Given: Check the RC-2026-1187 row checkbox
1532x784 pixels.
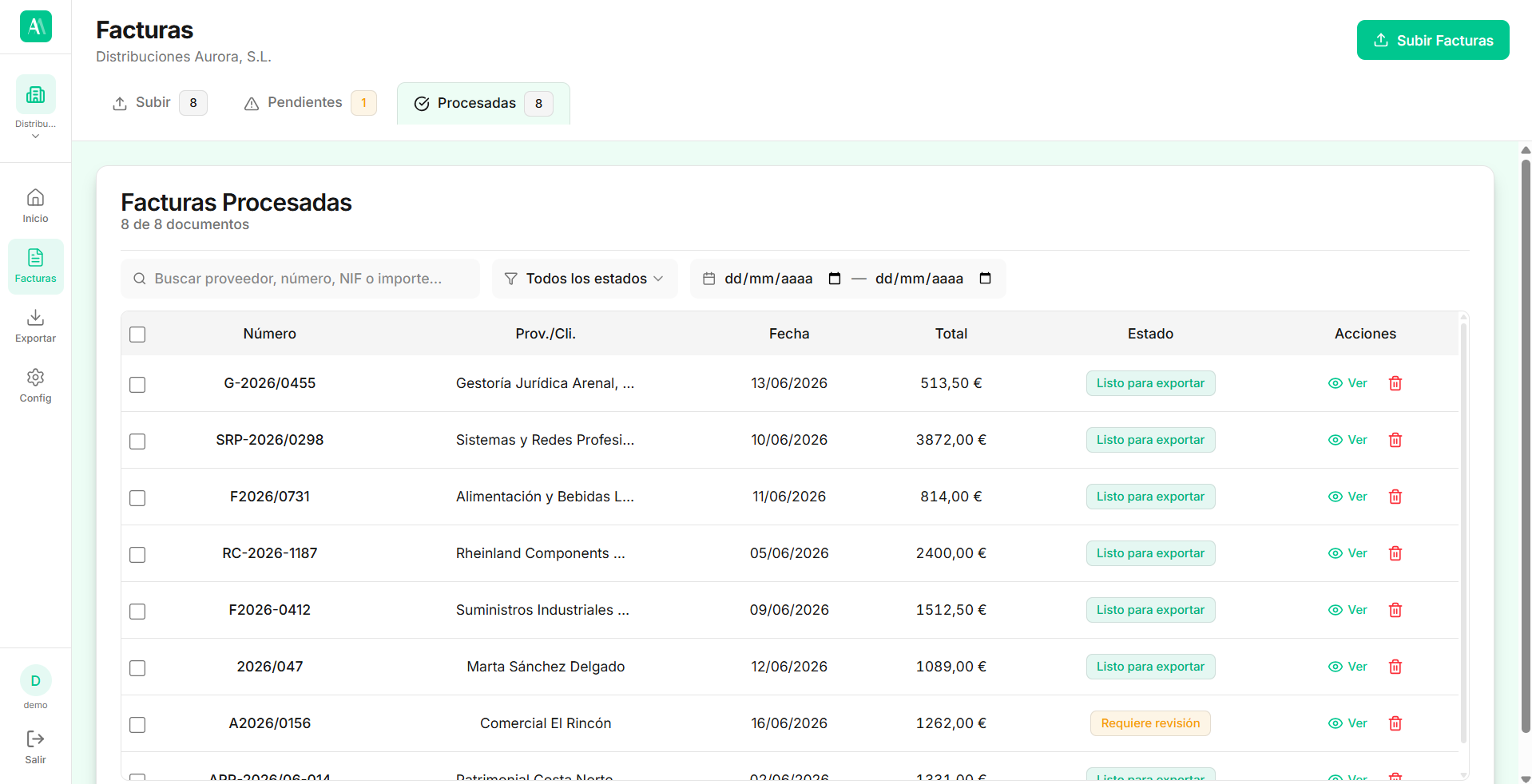Looking at the screenshot, I should click(x=137, y=555).
